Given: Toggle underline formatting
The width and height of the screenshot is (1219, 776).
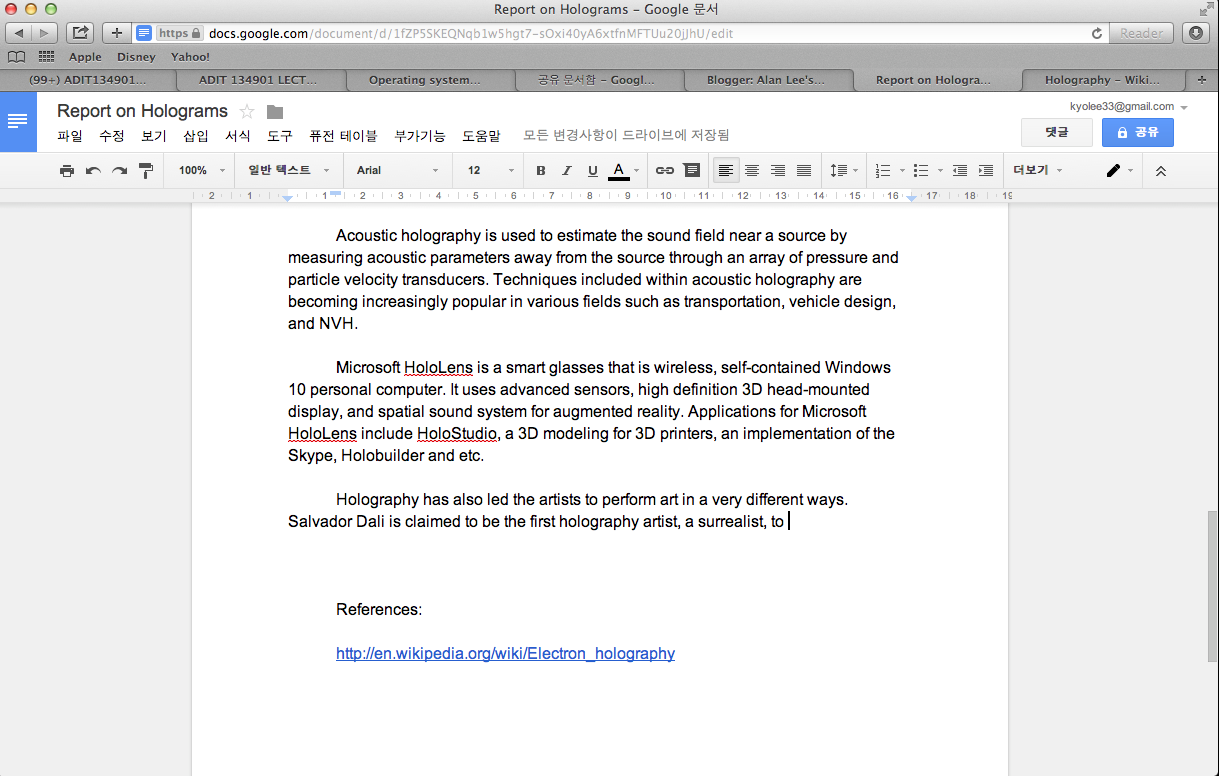Looking at the screenshot, I should coord(593,171).
